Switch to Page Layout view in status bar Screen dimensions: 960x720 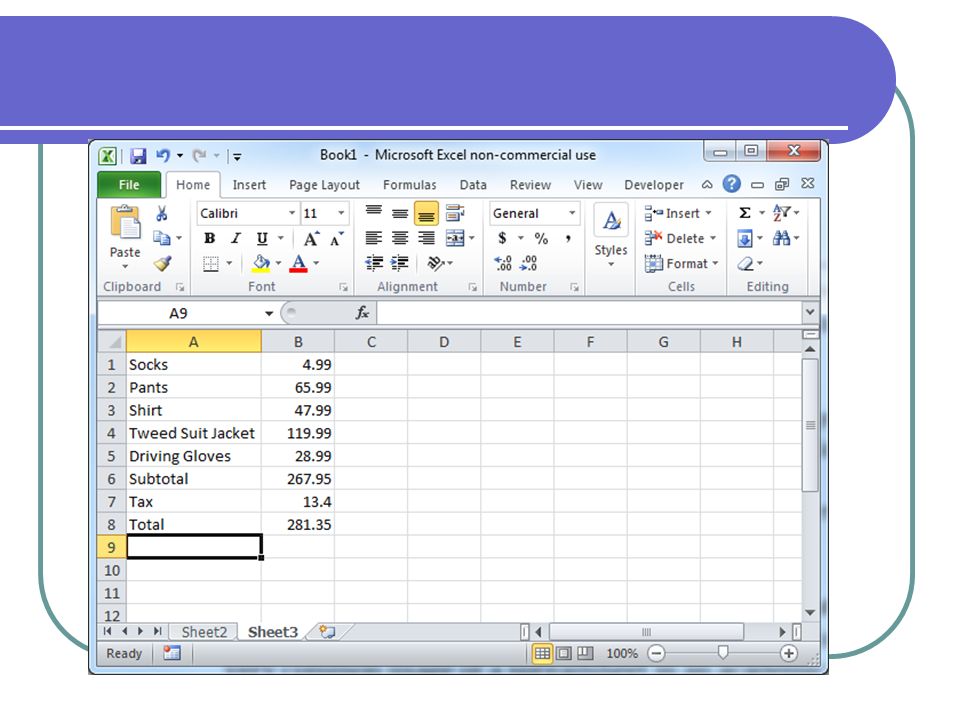tap(564, 653)
